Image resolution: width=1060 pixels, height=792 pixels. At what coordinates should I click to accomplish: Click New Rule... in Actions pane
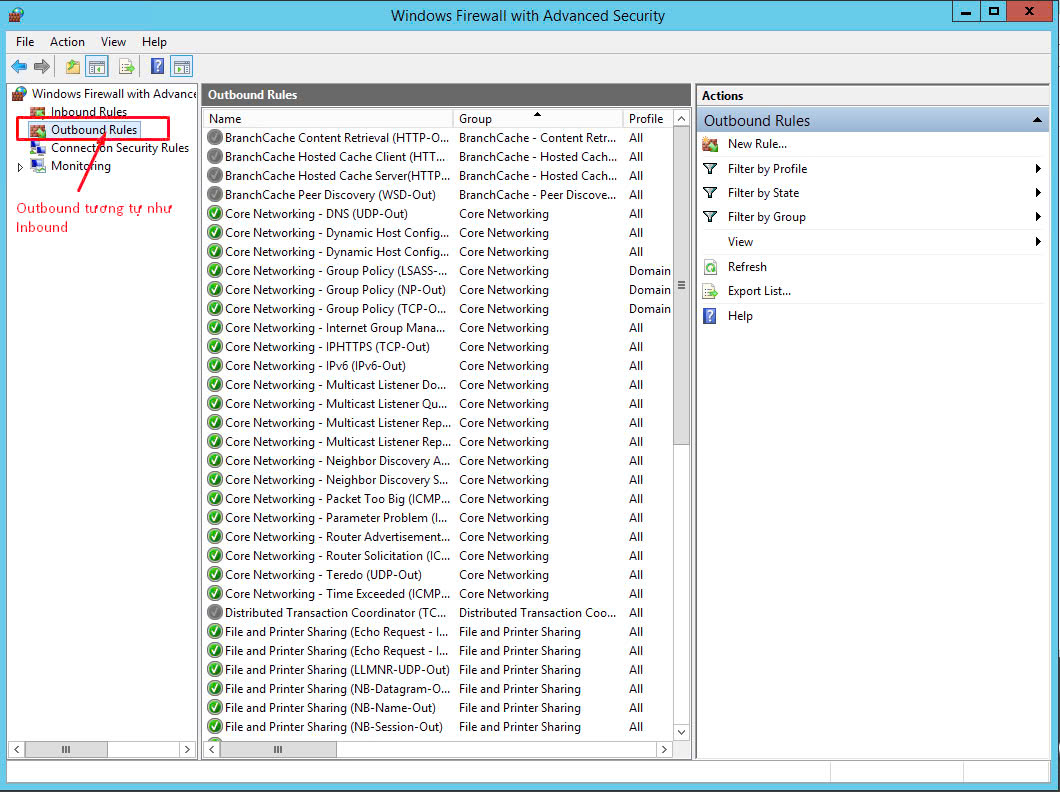coord(757,144)
